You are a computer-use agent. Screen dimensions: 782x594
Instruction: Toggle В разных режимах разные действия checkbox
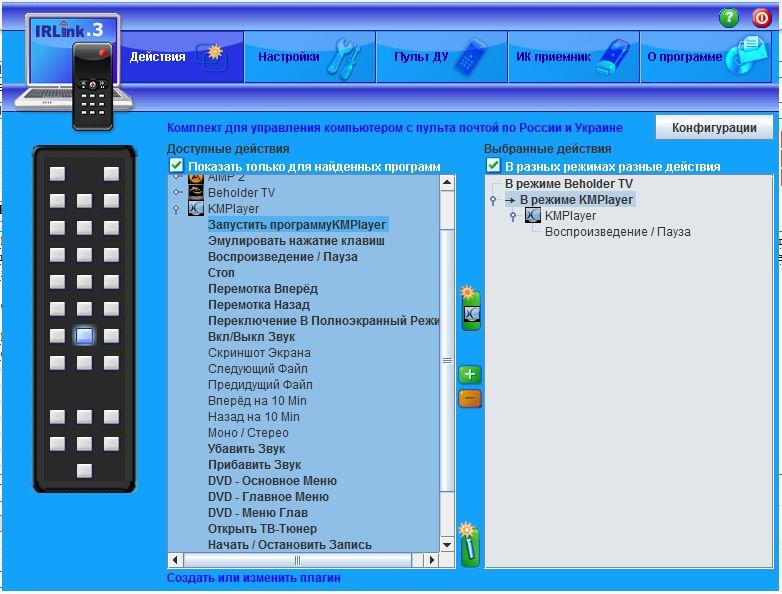pos(493,166)
